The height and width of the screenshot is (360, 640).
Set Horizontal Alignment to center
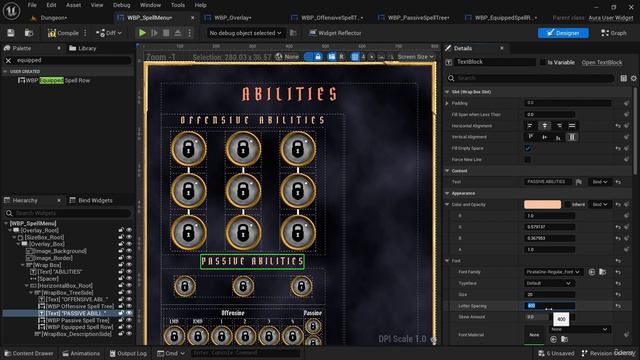pyautogui.click(x=544, y=126)
